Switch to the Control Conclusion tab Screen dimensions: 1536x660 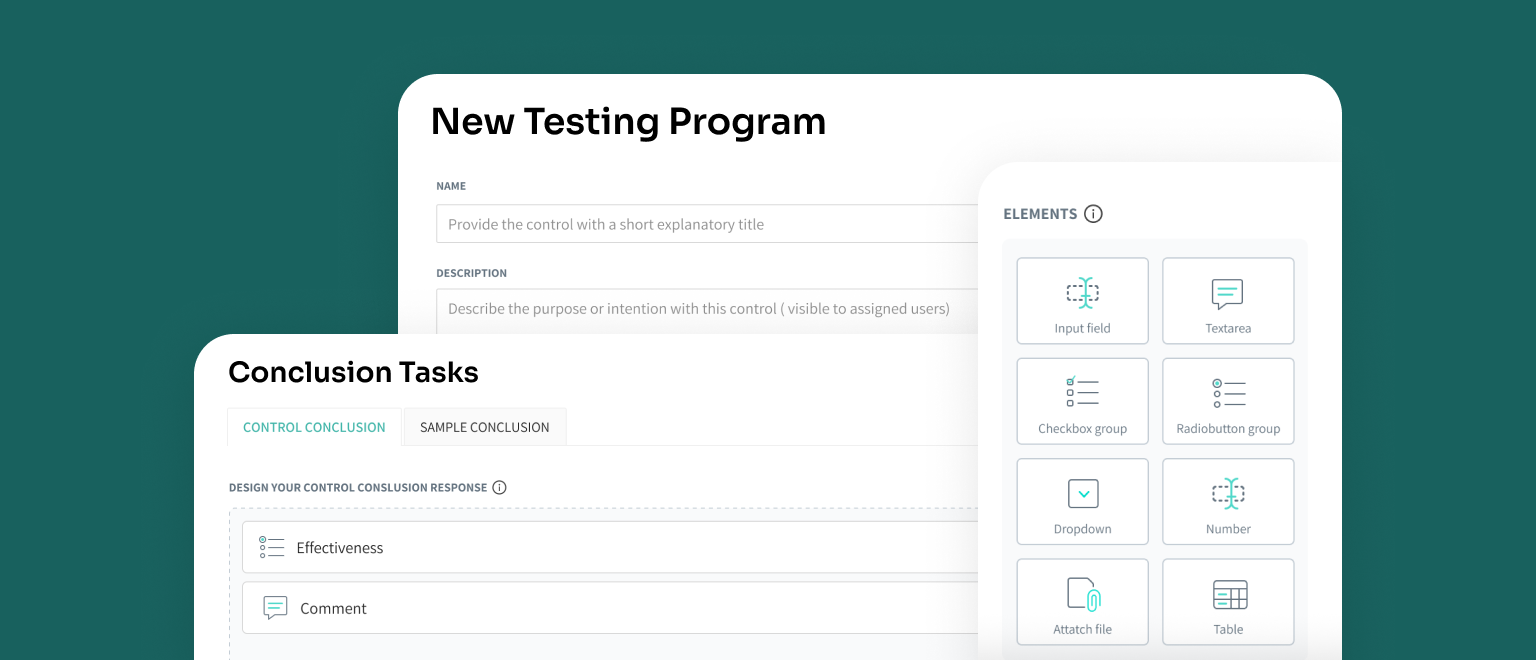(x=314, y=427)
